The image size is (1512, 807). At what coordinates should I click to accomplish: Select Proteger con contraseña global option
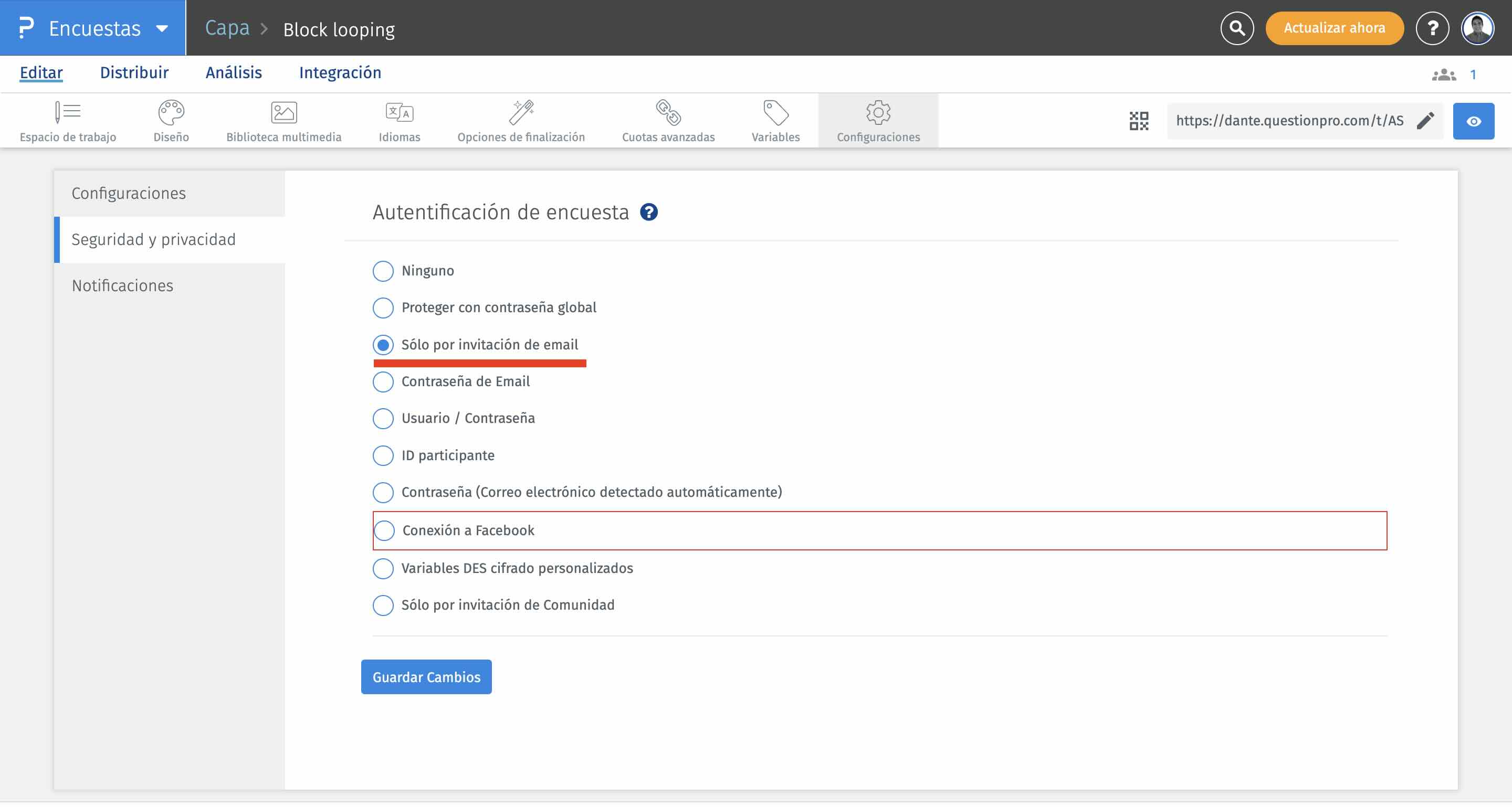383,308
